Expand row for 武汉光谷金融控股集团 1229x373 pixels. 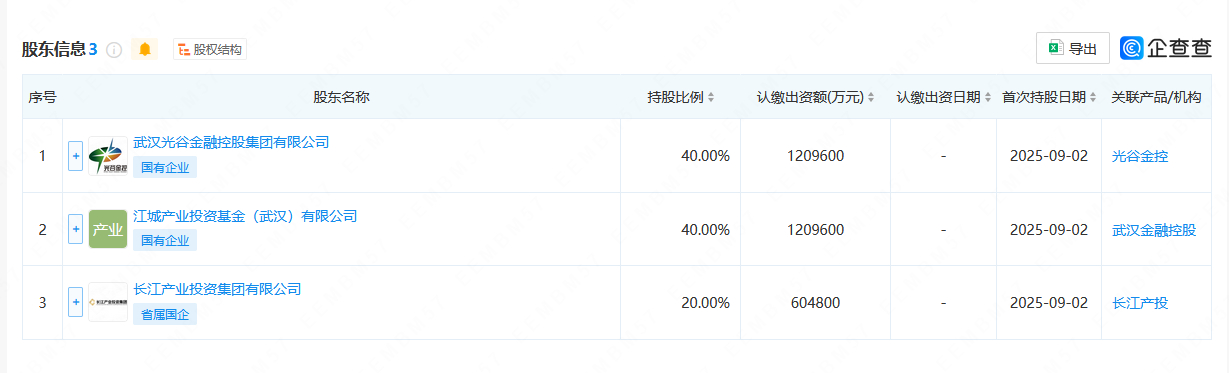pyautogui.click(x=75, y=156)
